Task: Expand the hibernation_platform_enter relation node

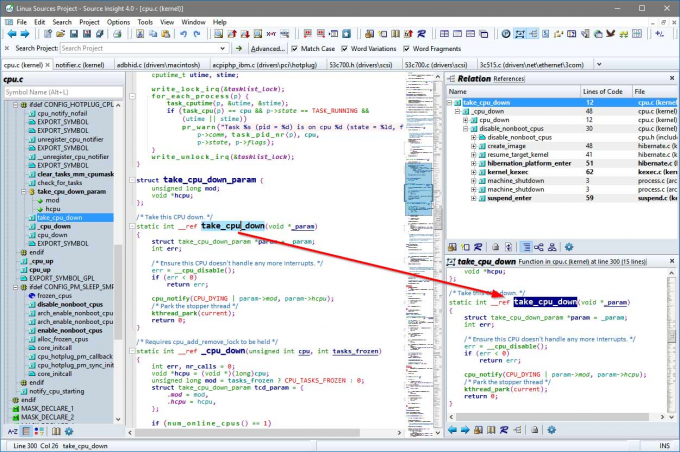Action: tap(474, 164)
